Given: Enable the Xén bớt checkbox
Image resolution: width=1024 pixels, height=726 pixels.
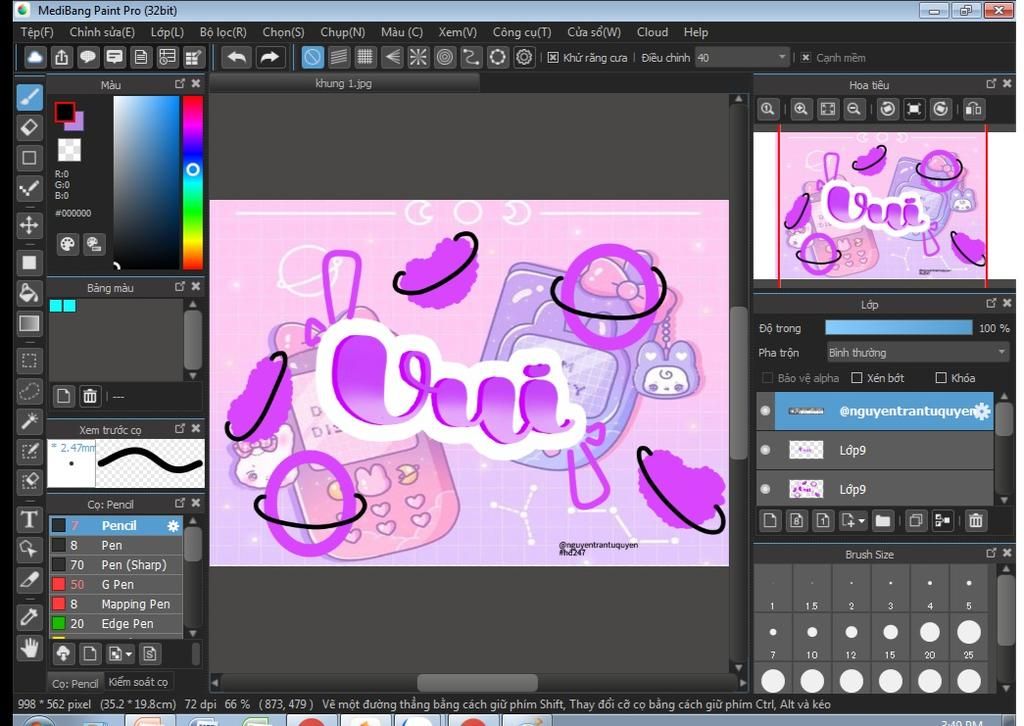Looking at the screenshot, I should (856, 378).
